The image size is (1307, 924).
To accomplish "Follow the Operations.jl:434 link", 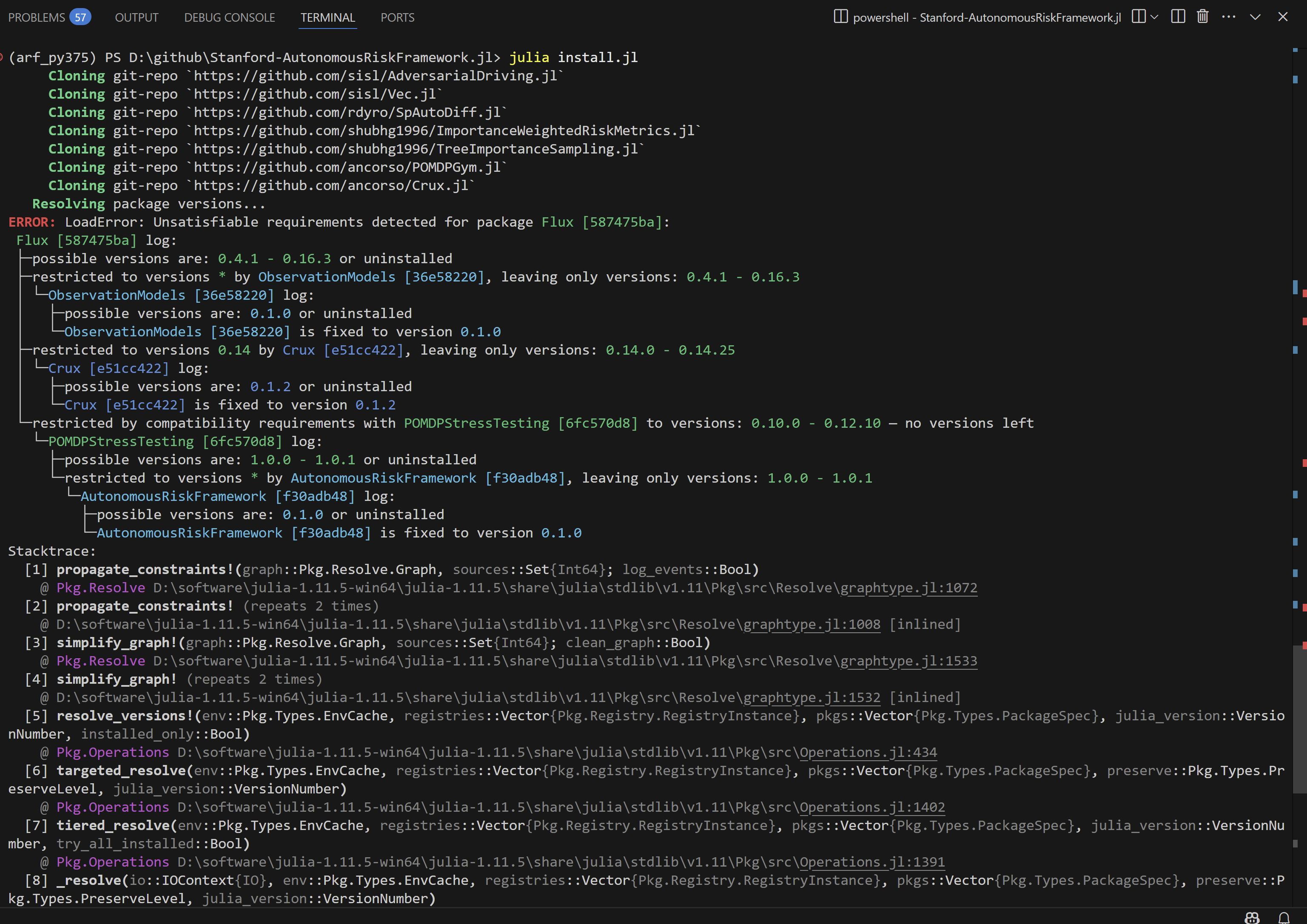I will click(868, 752).
